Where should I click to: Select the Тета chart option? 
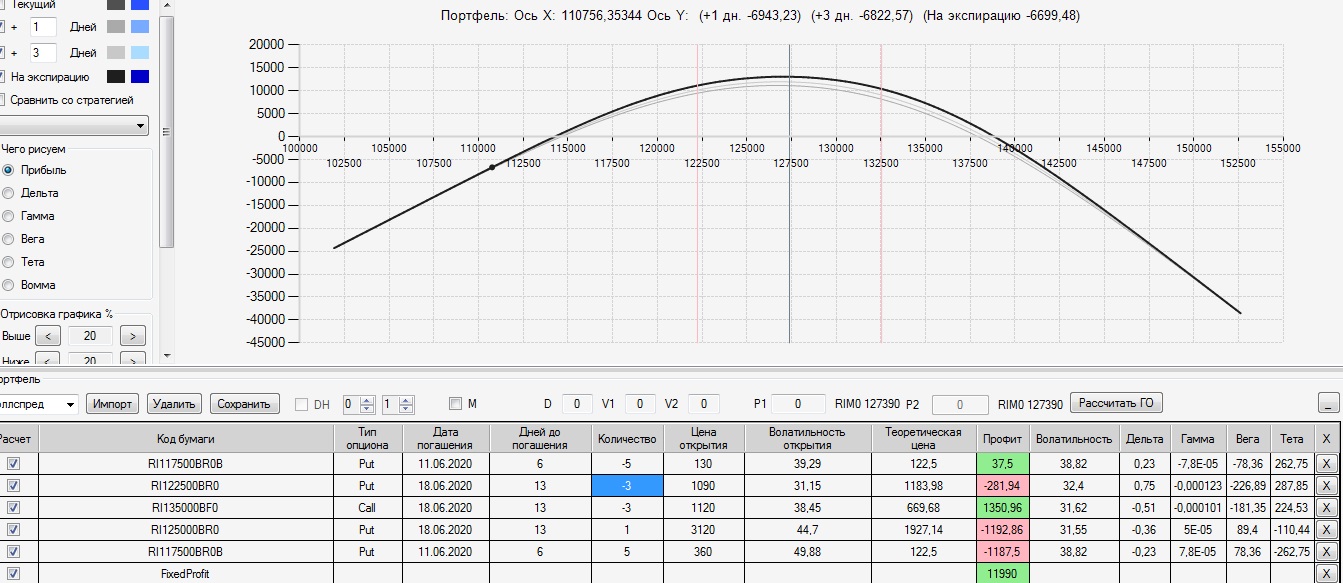(9, 262)
